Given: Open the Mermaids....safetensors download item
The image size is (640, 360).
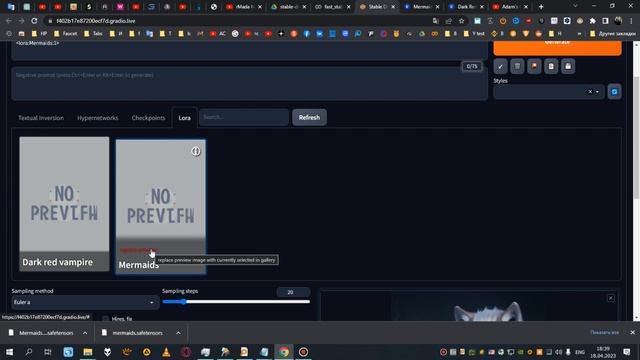Looking at the screenshot, I should point(41,333).
